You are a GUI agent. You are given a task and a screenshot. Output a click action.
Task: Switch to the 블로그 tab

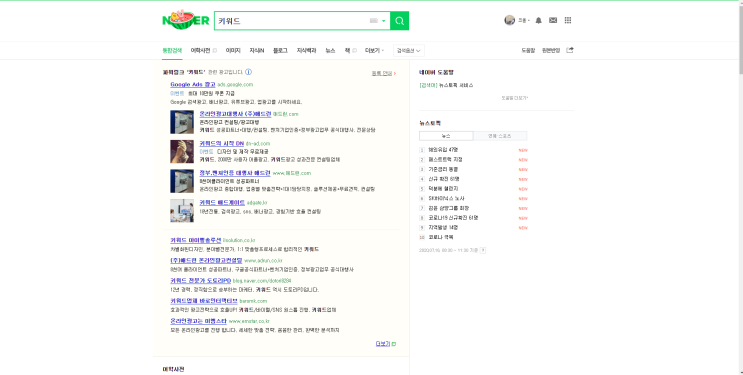pos(280,50)
